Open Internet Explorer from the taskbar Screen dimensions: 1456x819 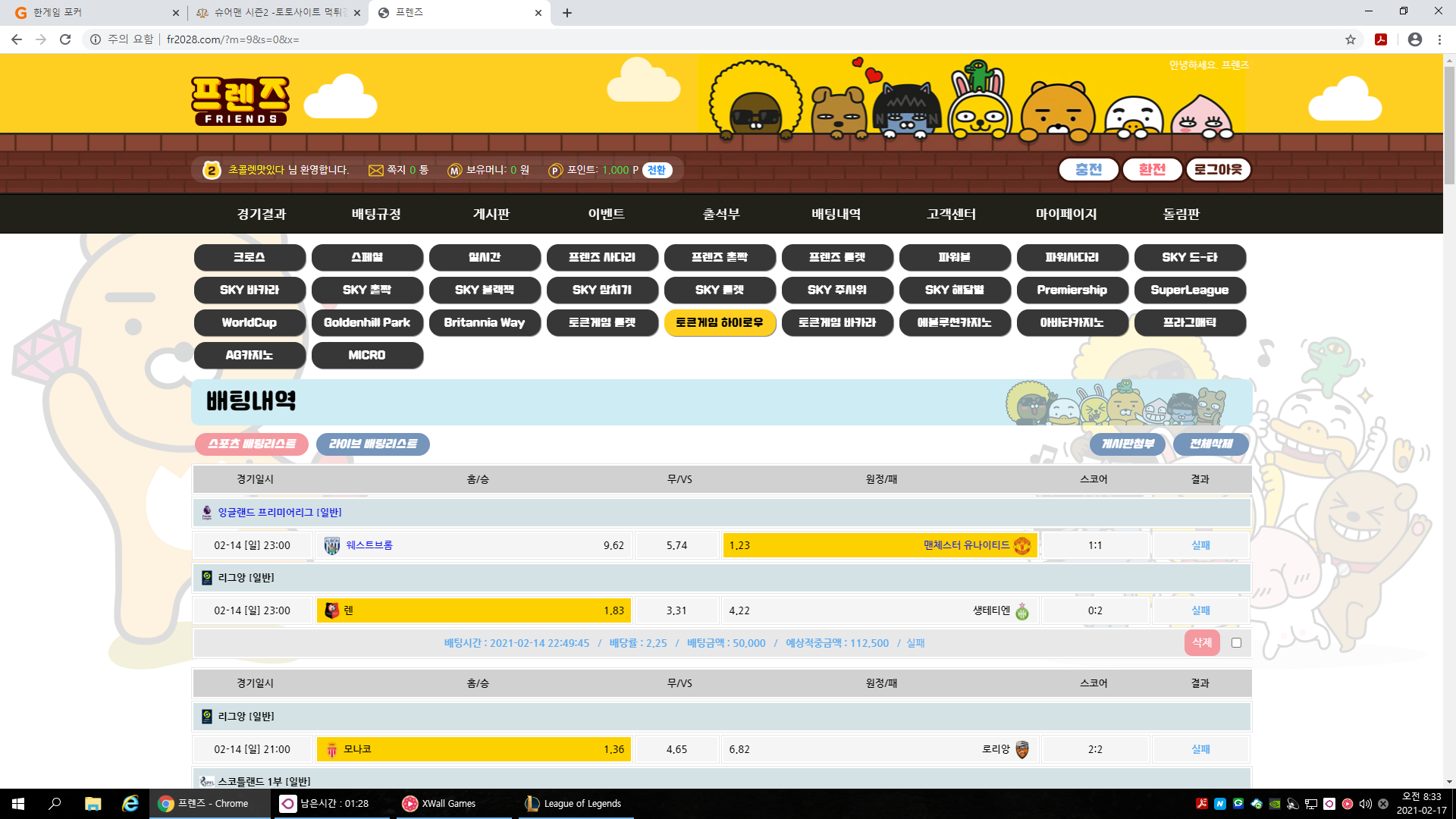pos(130,803)
